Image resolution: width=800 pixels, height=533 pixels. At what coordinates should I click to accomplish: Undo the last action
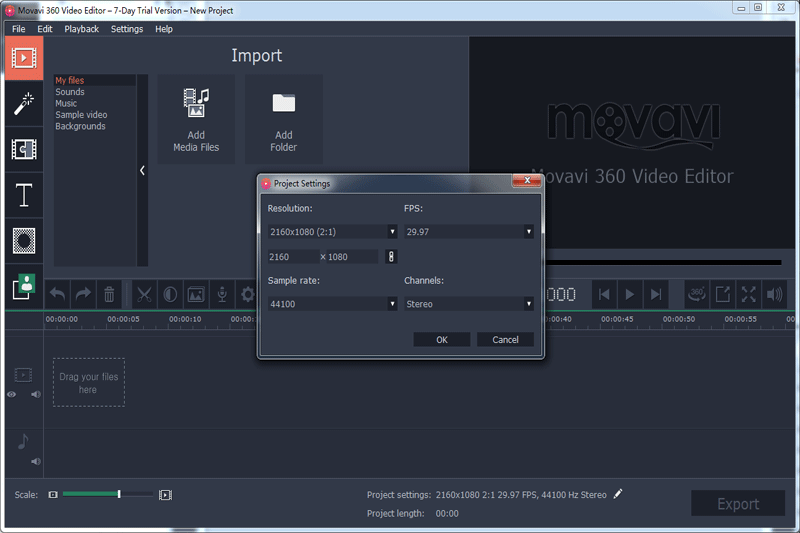click(58, 294)
